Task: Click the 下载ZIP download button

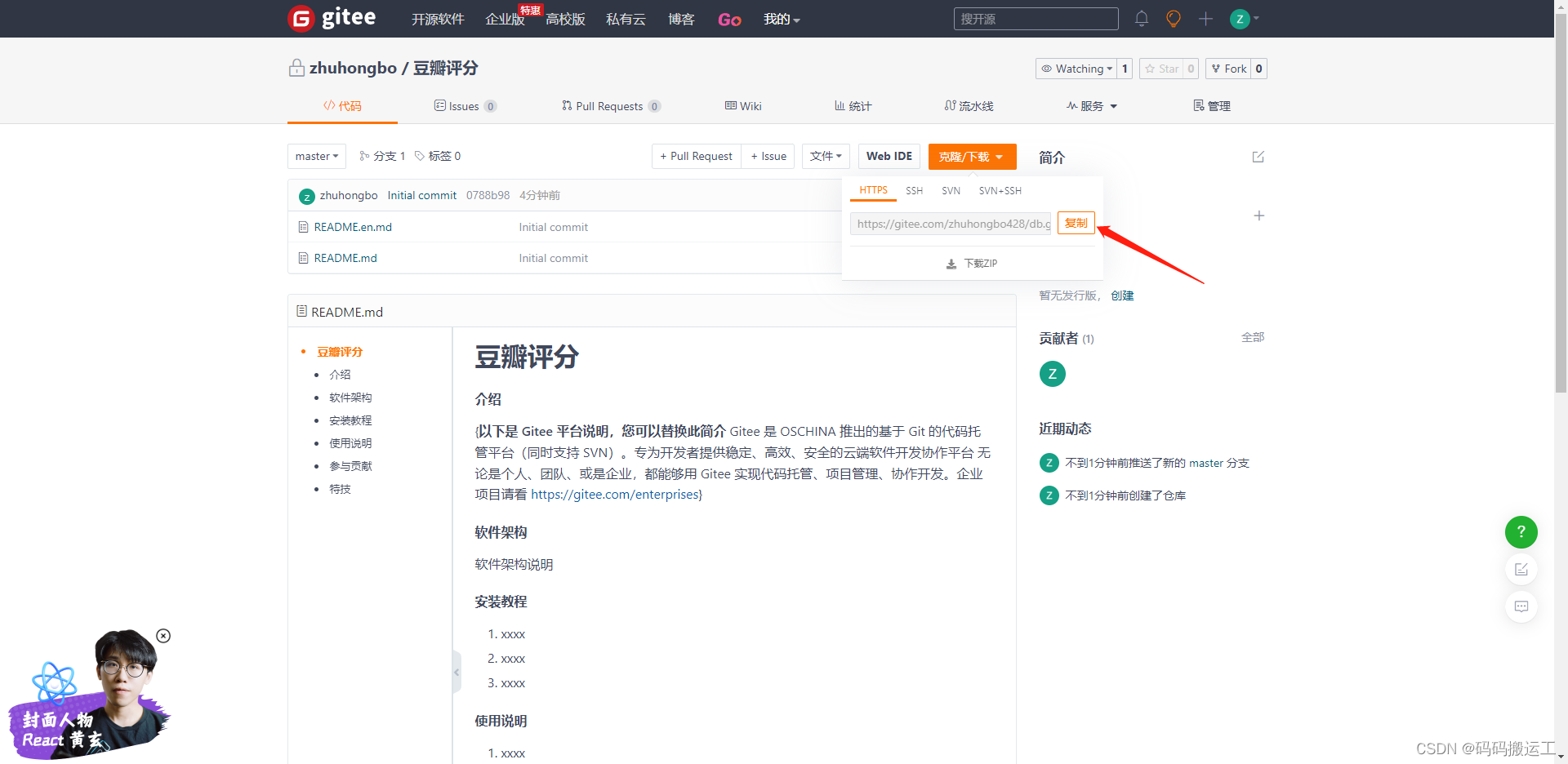Action: 972,264
